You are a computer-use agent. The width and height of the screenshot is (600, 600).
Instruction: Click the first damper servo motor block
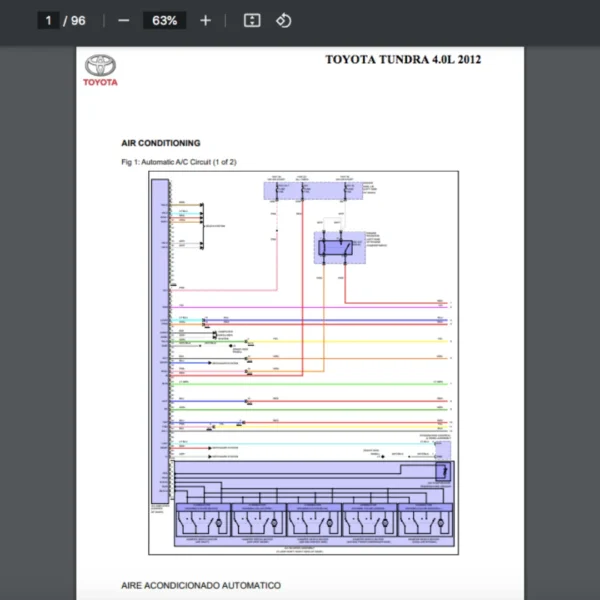click(x=201, y=520)
